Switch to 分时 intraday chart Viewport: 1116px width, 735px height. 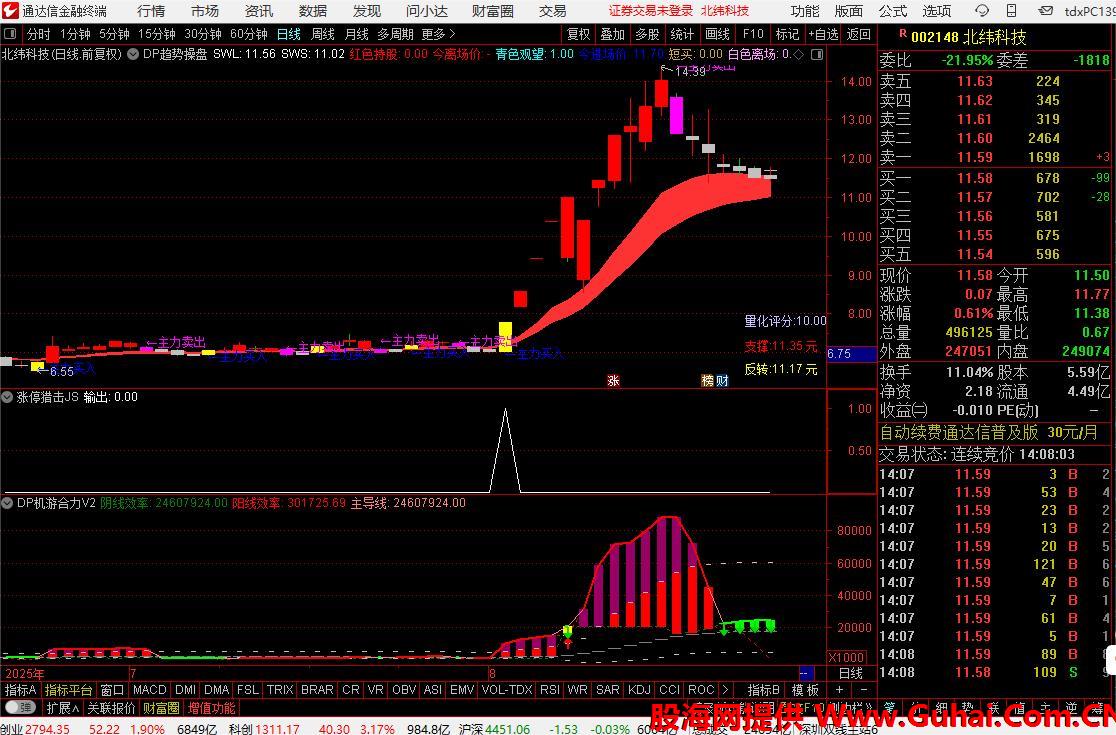(38, 34)
